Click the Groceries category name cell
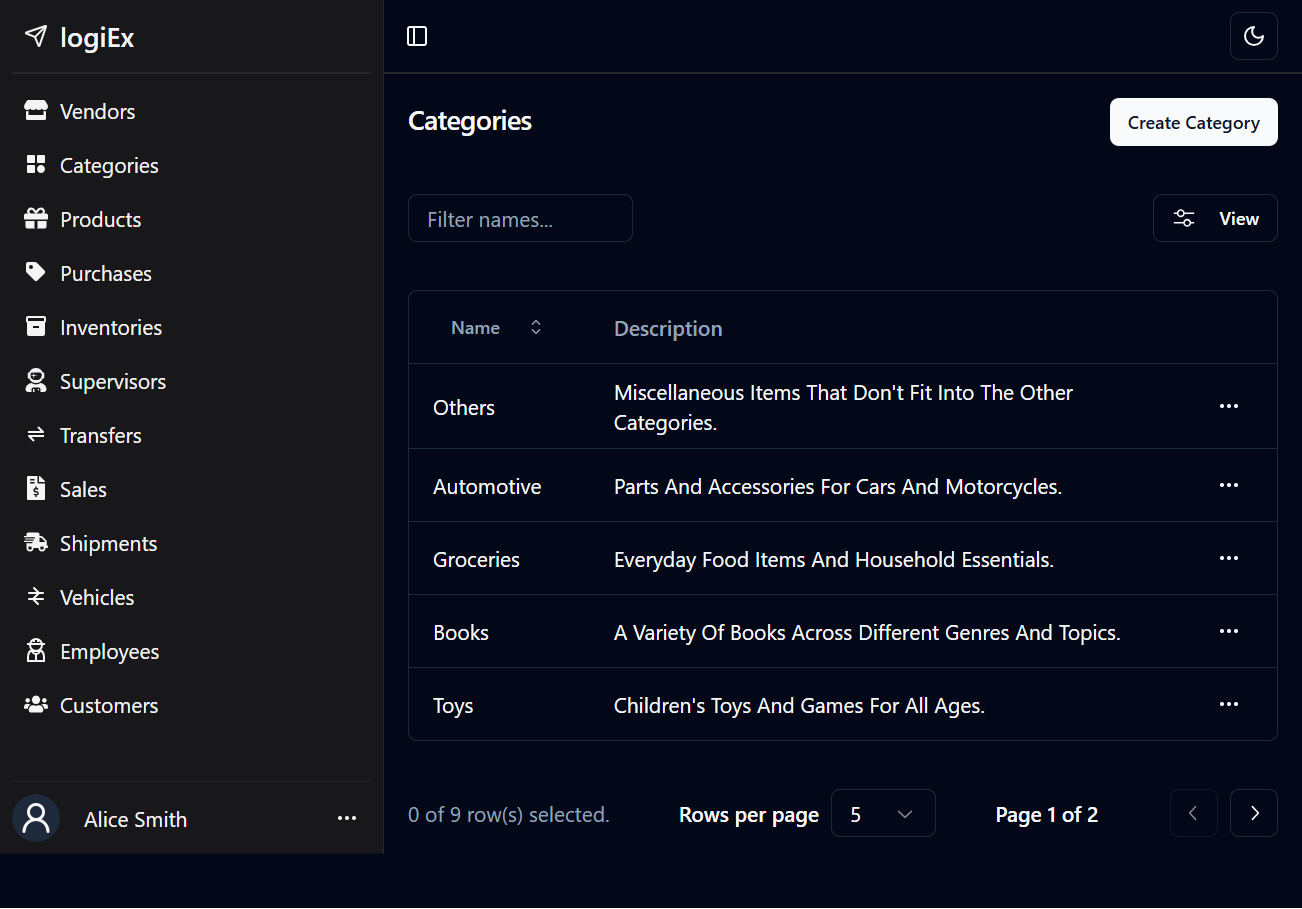The image size is (1302, 909). [476, 559]
